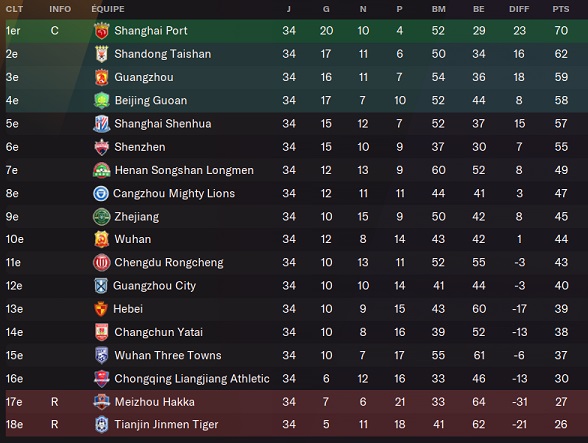
Task: Sort table by DIFF column header
Action: pos(519,9)
